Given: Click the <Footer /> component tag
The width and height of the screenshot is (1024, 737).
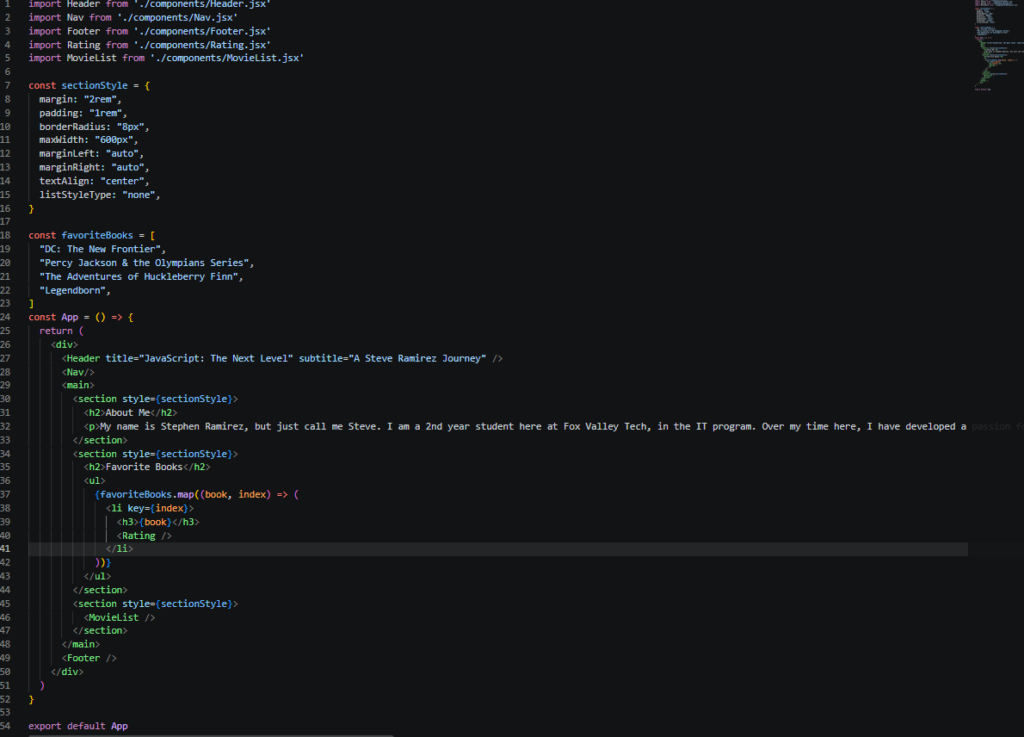Looking at the screenshot, I should point(89,658).
